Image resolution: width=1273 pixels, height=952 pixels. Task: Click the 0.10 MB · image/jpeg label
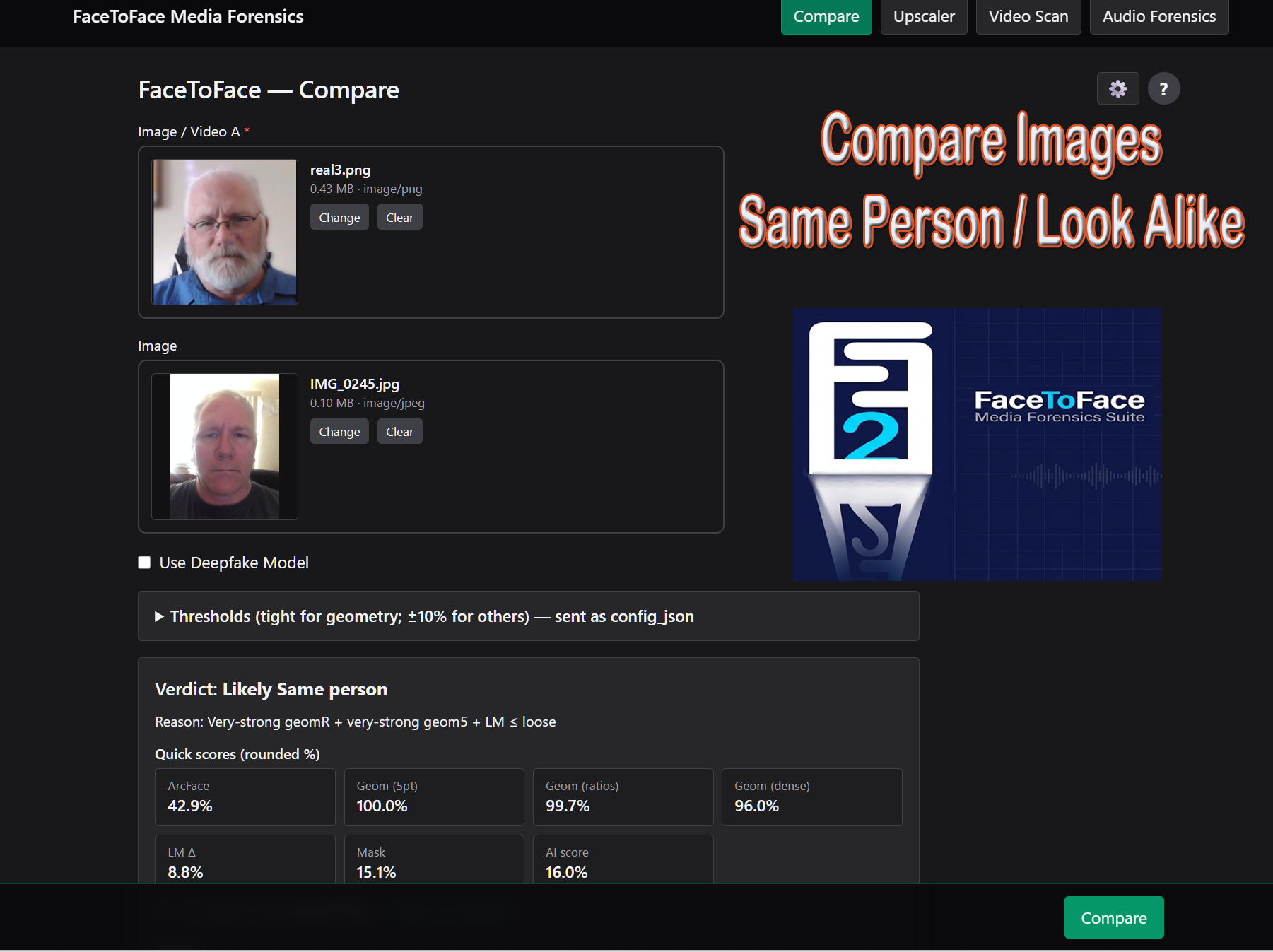click(x=368, y=403)
